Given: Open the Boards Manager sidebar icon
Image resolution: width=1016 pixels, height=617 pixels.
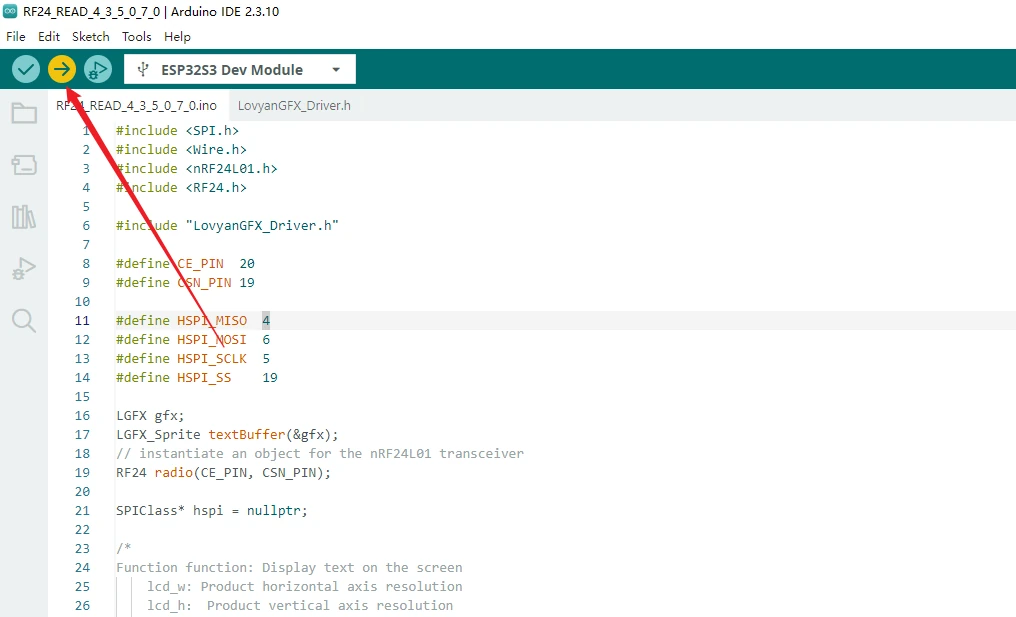Looking at the screenshot, I should click(x=24, y=165).
